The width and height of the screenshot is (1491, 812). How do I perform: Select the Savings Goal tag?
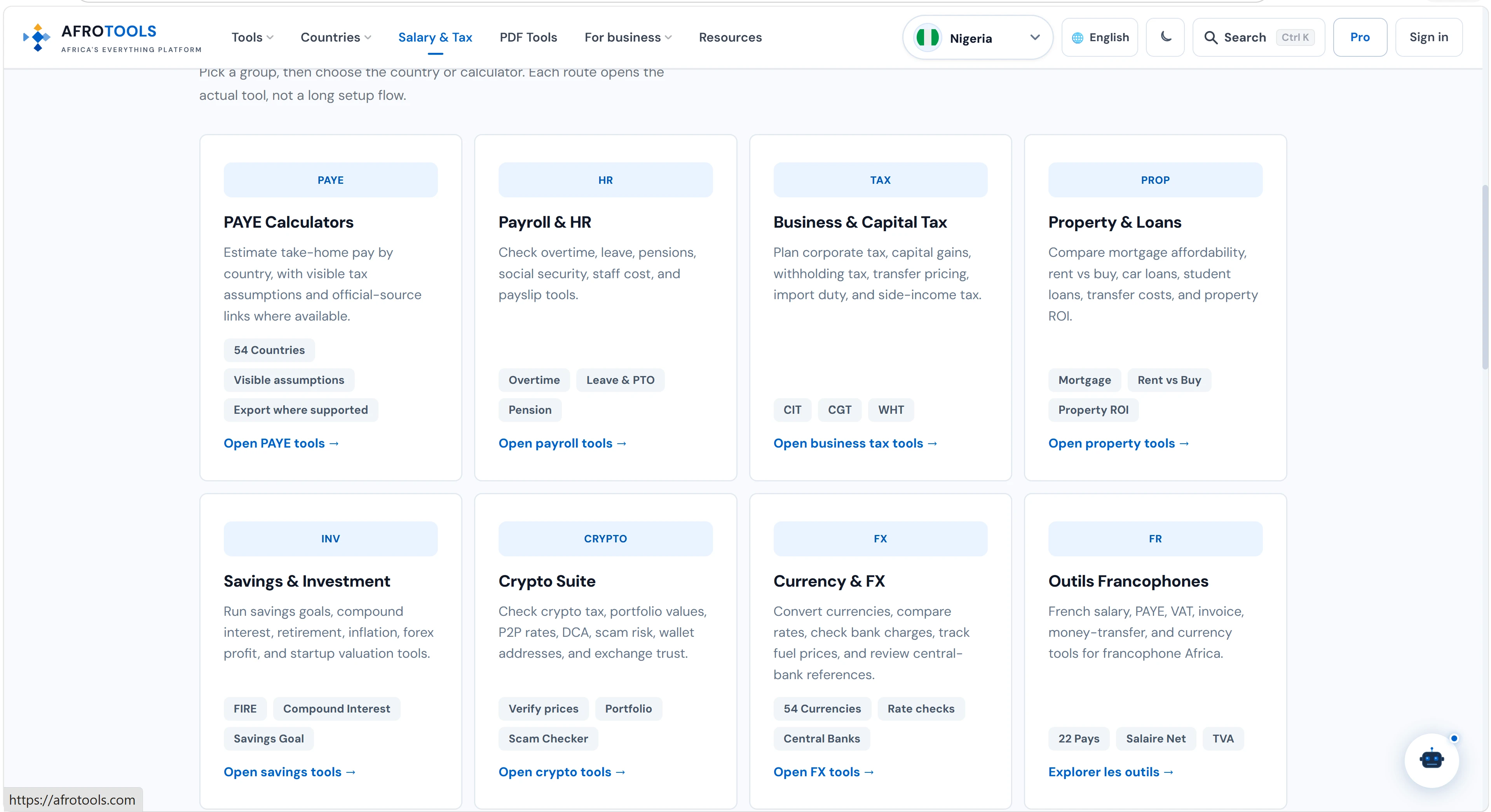click(269, 739)
